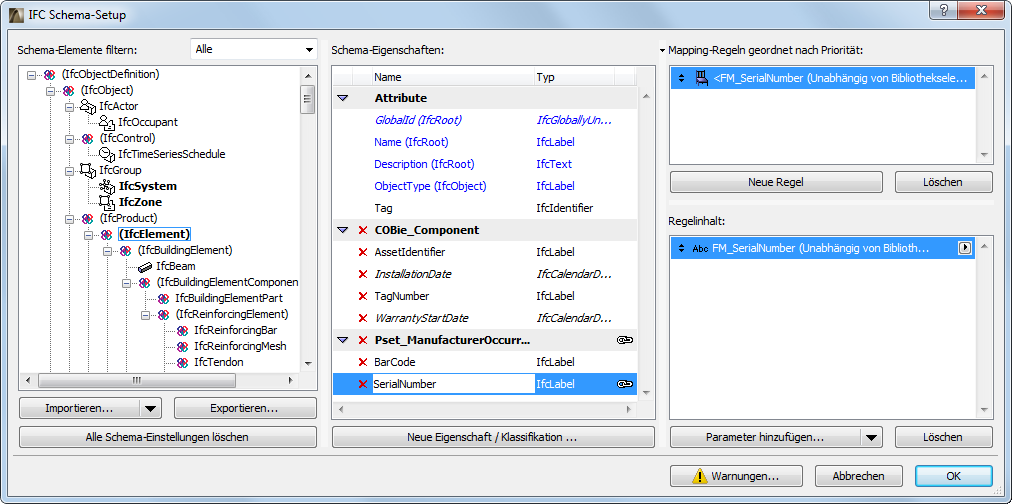Select the GlobalId (IfcRoot) attribute row
Image resolution: width=1012 pixels, height=504 pixels.
pyautogui.click(x=485, y=120)
